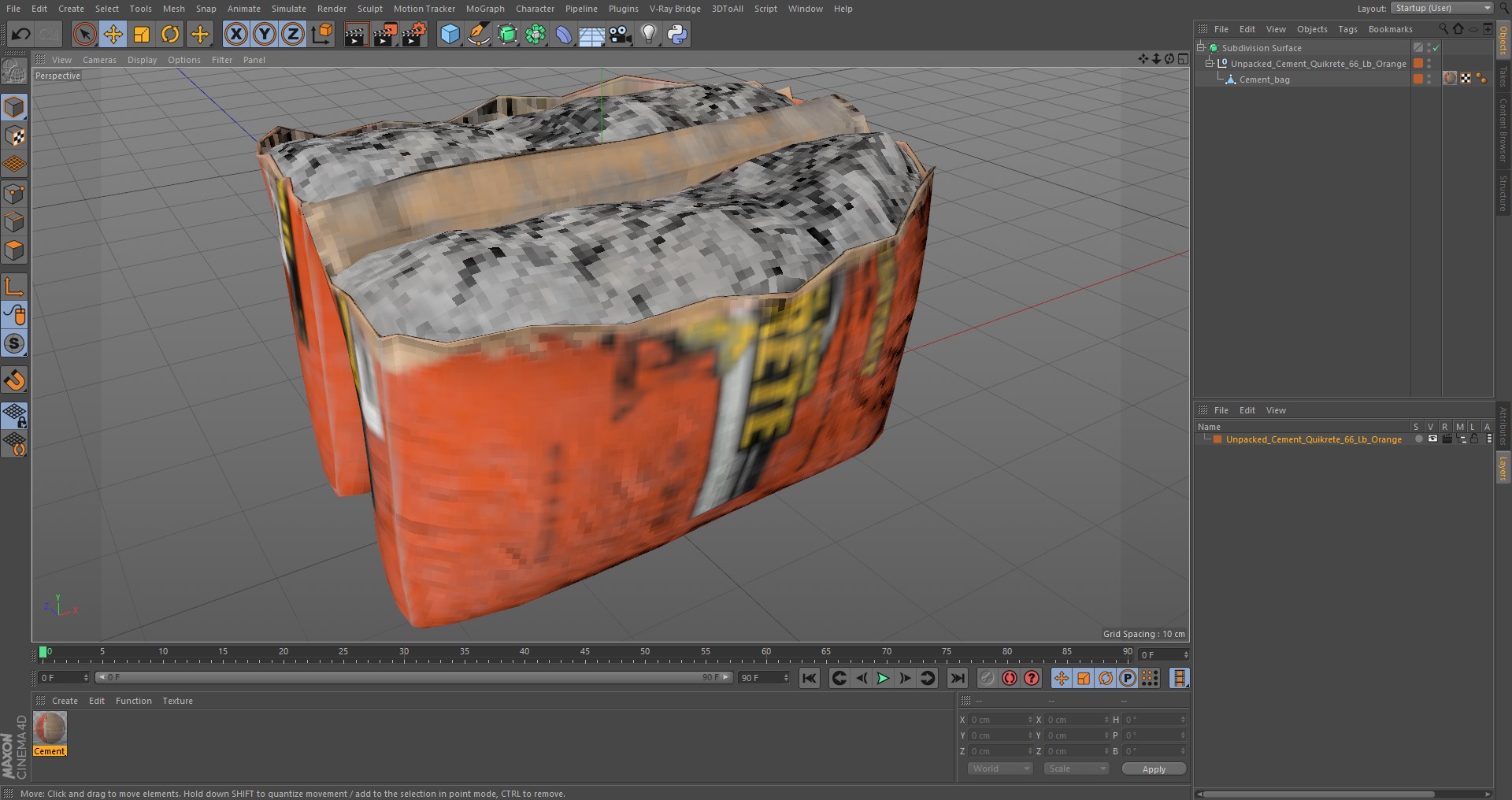Image resolution: width=1512 pixels, height=800 pixels.
Task: Toggle Solo dot on Unpacked_Cement layer
Action: [1418, 439]
